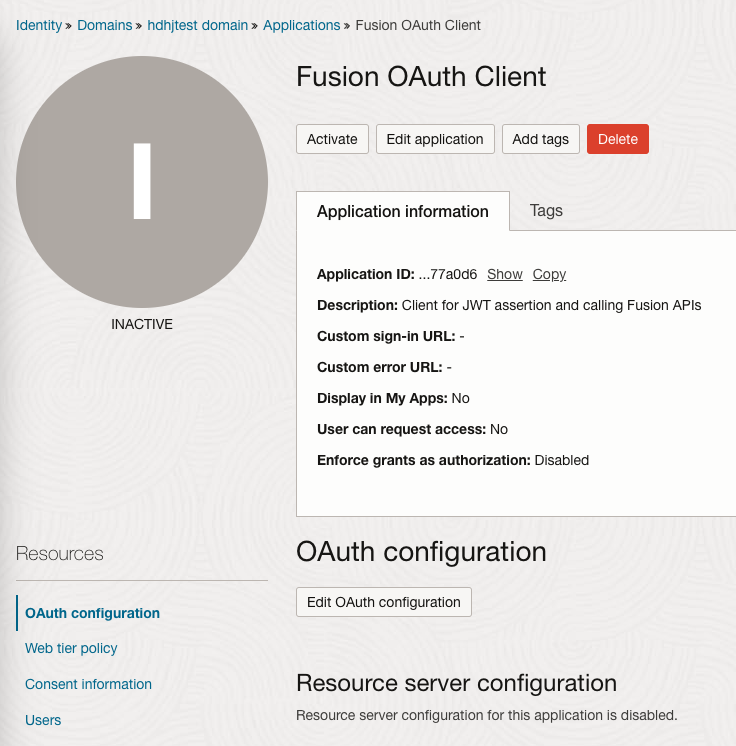
Task: Show the full Application ID
Action: pos(504,274)
